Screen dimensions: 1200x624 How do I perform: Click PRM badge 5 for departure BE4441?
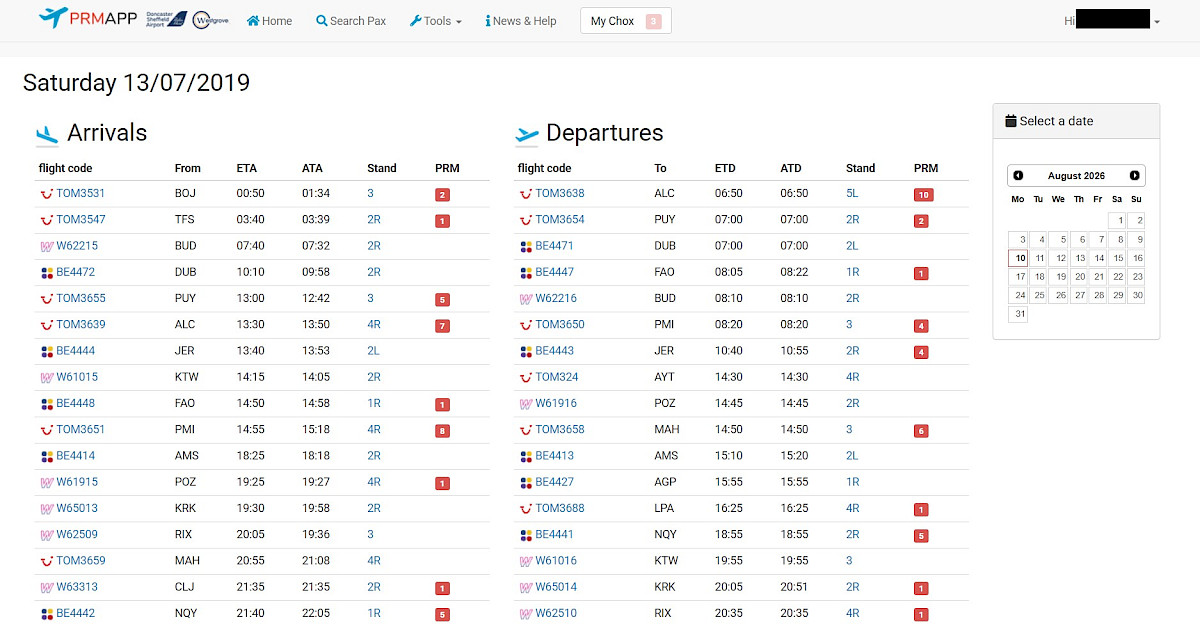921,536
